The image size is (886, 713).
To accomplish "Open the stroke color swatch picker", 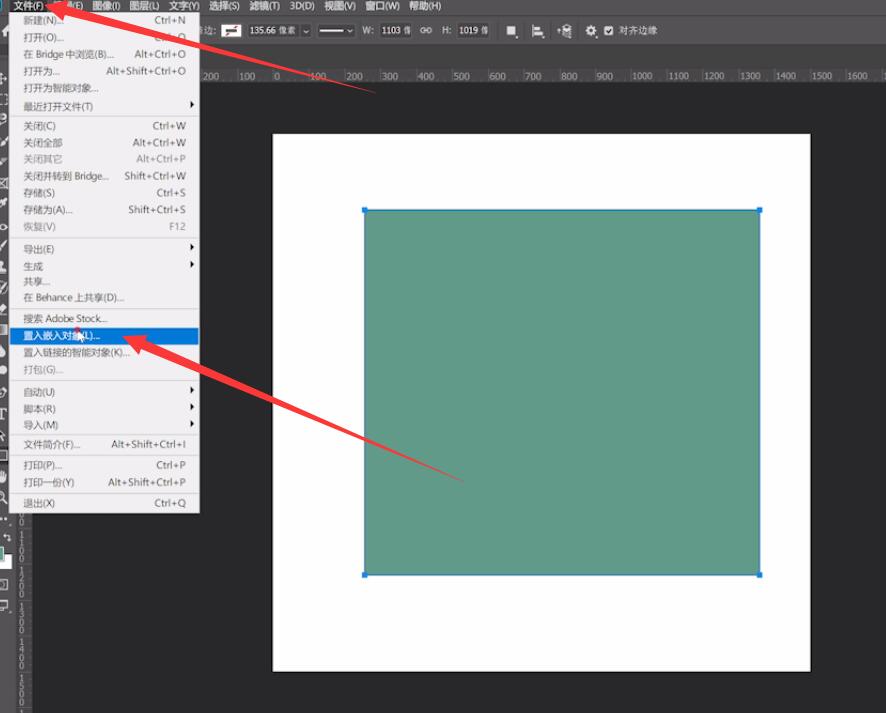I will tap(231, 31).
